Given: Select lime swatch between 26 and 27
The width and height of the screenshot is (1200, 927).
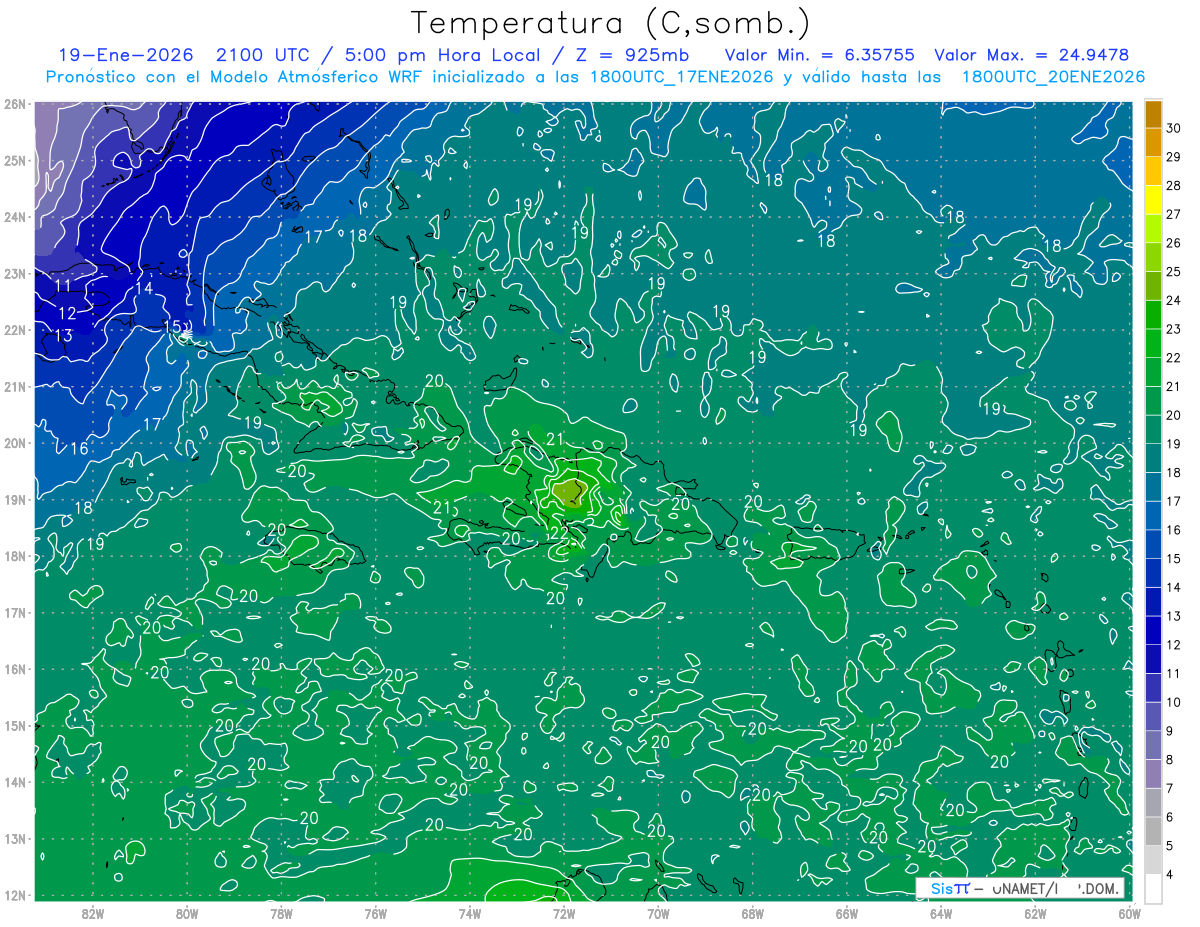Looking at the screenshot, I should click(1153, 229).
